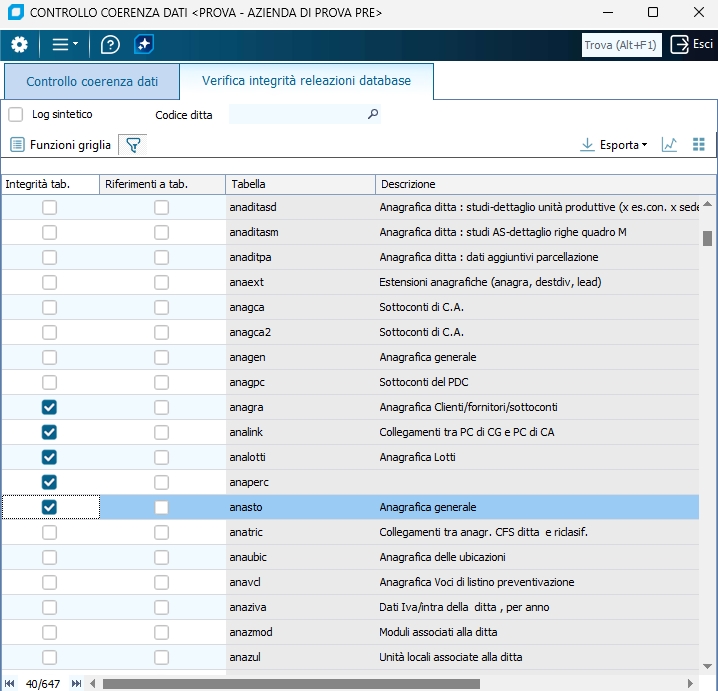Uncheck Integrità tab. for anasto row
The image size is (718, 691).
(x=49, y=507)
